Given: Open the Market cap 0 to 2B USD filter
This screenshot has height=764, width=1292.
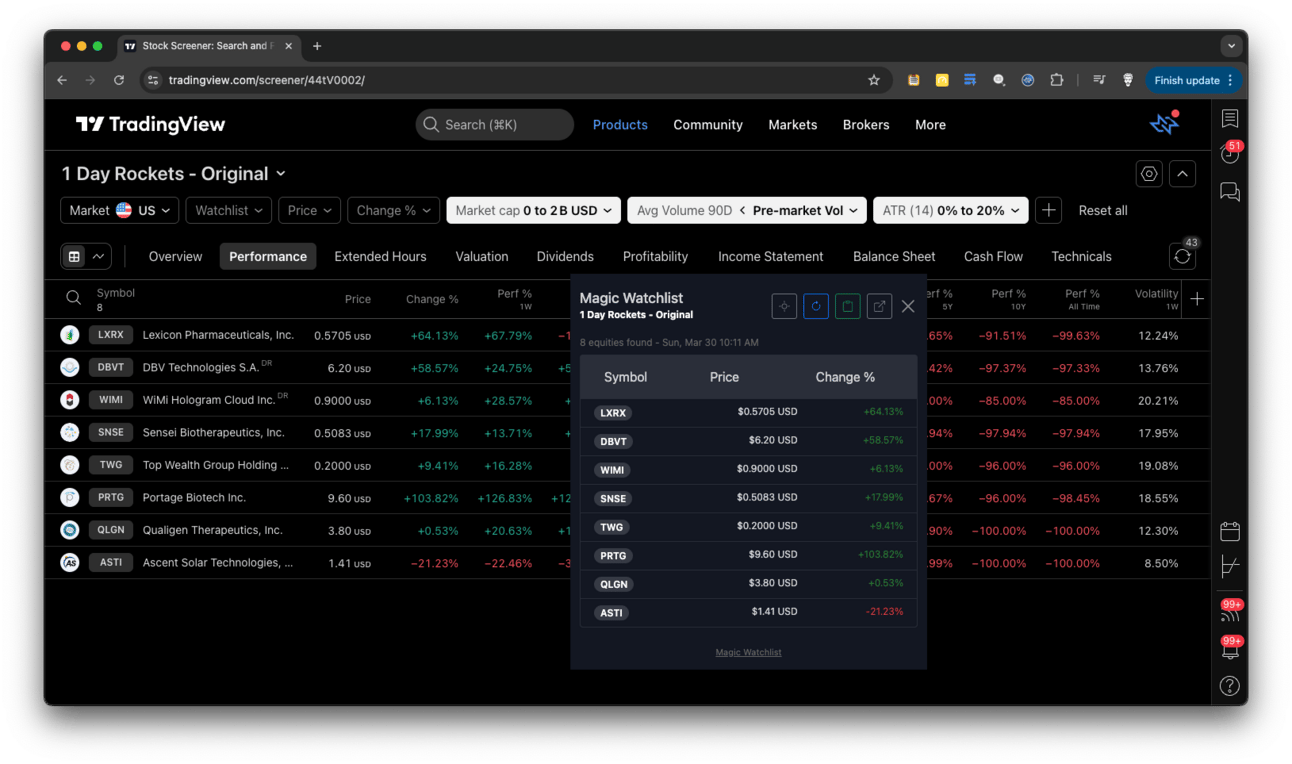Looking at the screenshot, I should click(x=533, y=210).
